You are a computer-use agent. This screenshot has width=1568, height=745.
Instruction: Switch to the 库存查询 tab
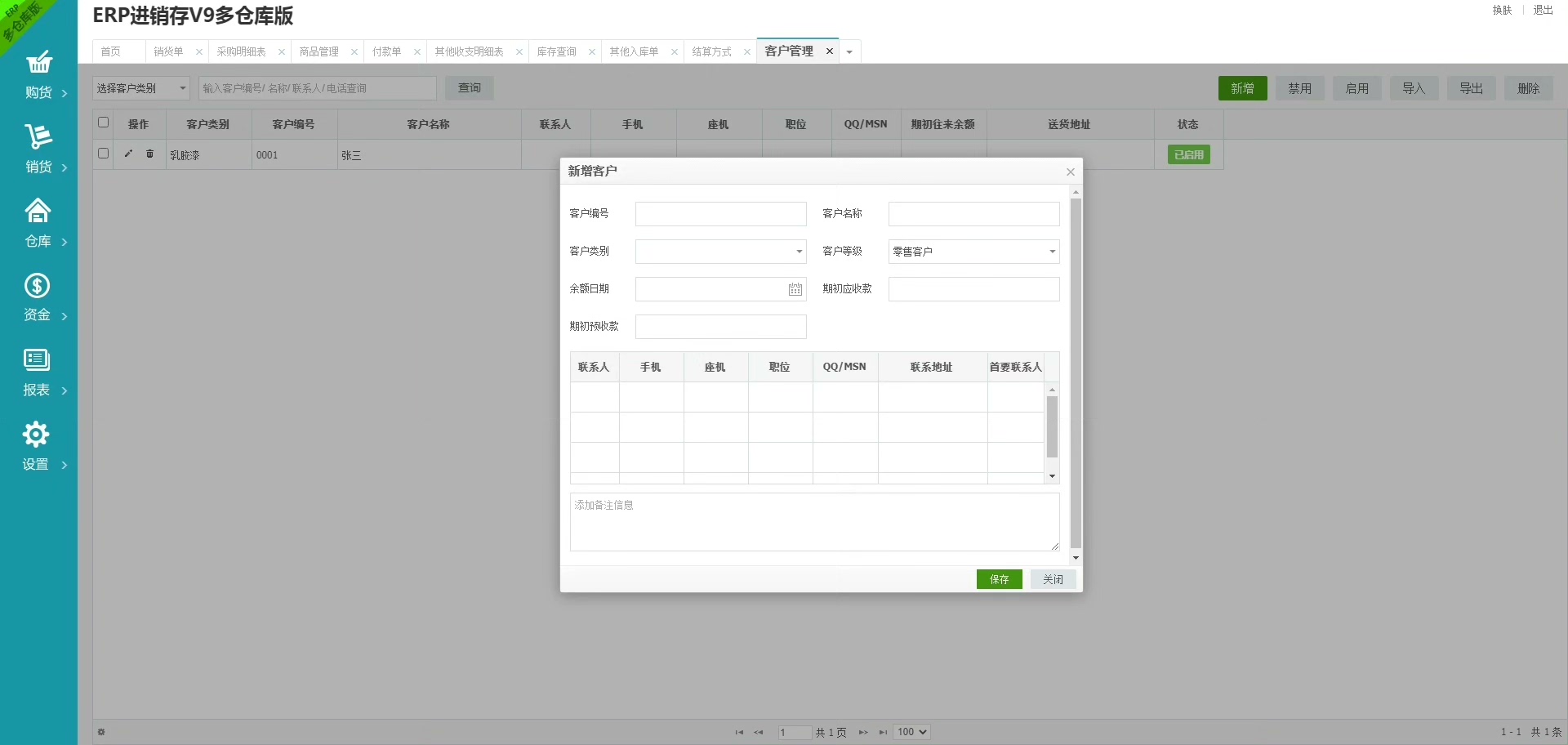point(556,51)
